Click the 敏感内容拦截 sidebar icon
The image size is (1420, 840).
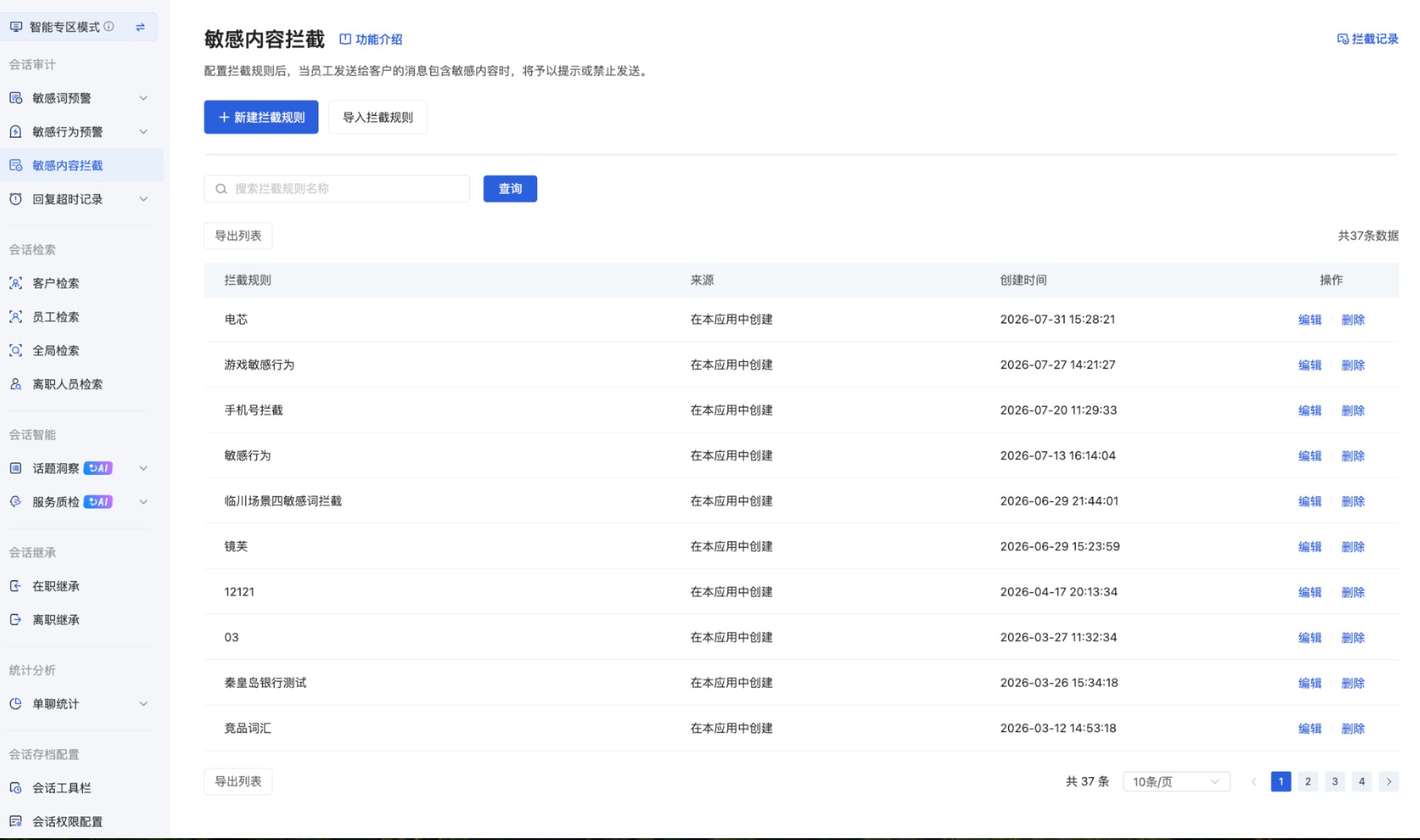pyautogui.click(x=16, y=165)
